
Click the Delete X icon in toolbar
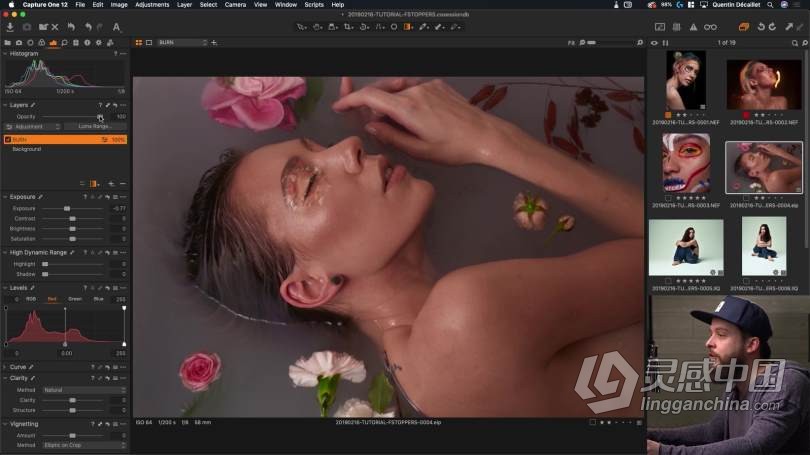[x=55, y=27]
